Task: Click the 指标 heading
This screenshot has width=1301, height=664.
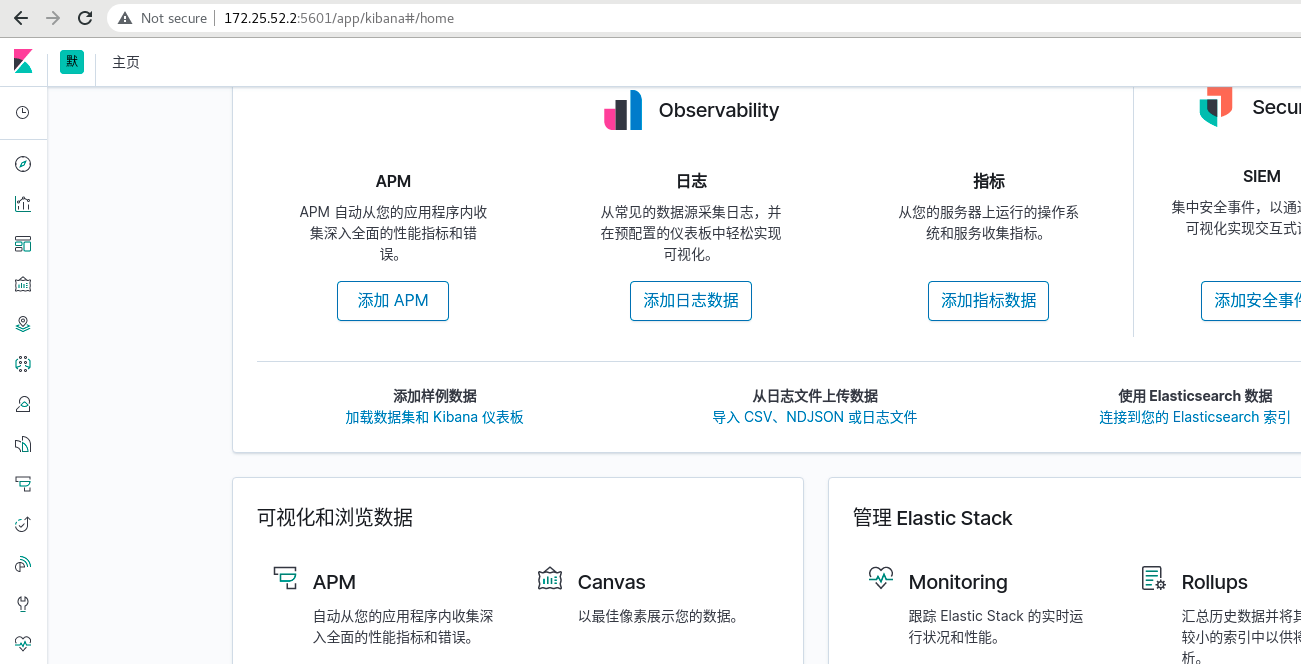Action: coord(988,181)
